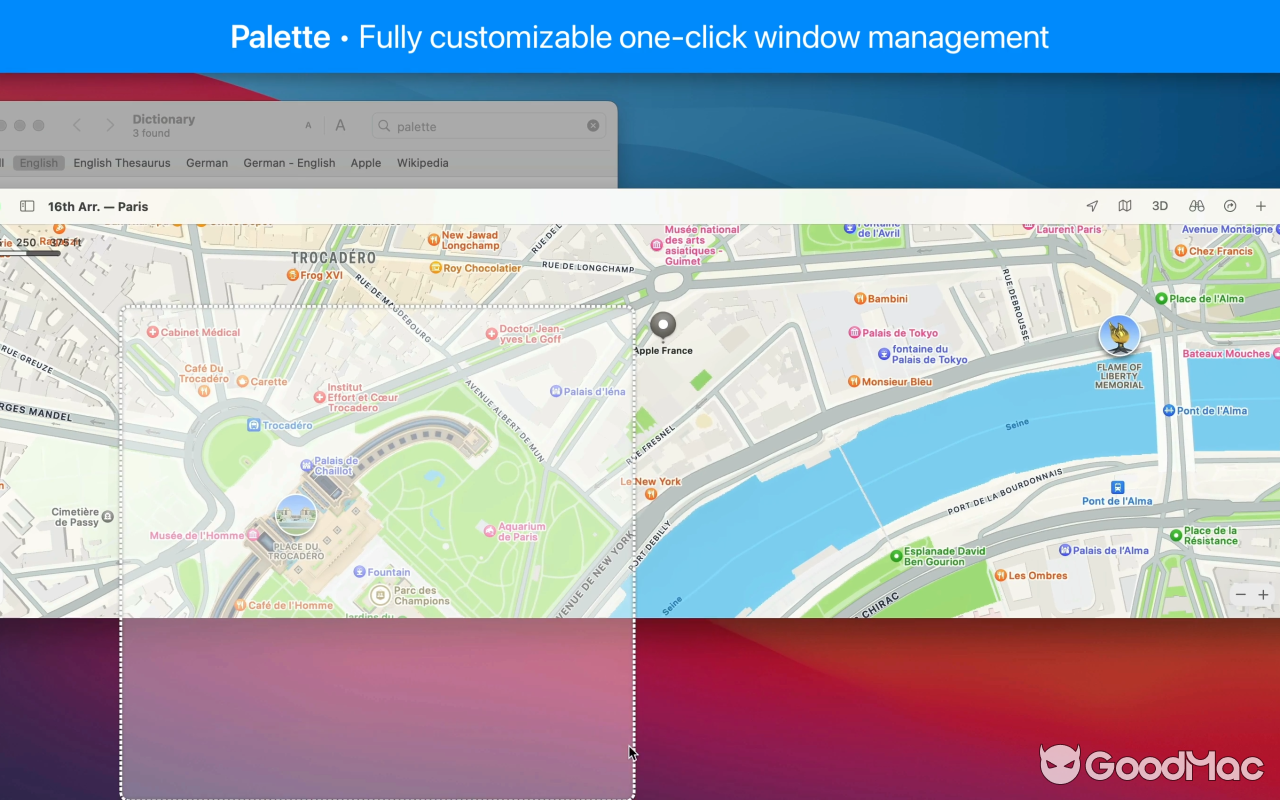Clear the Dictionary search field
1280x800 pixels.
(593, 126)
